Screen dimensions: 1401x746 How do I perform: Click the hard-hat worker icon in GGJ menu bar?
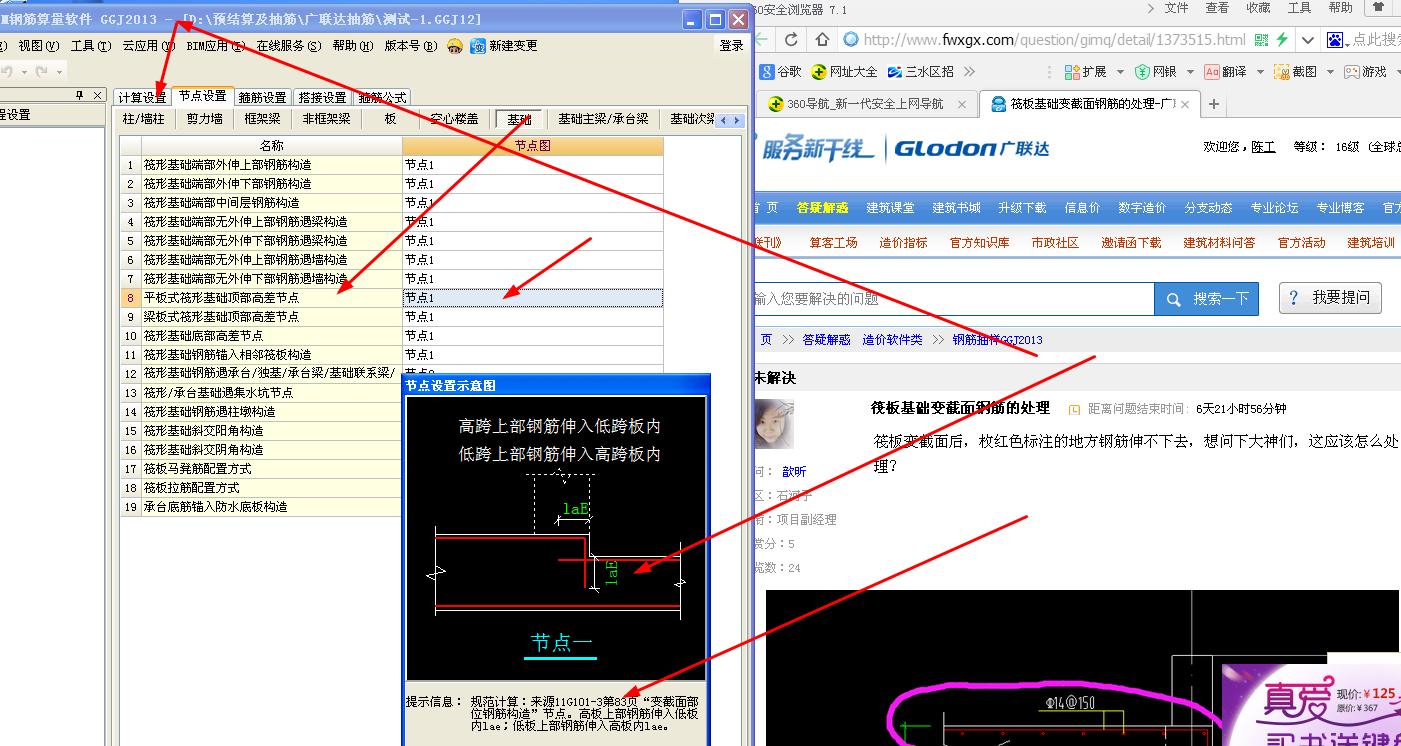point(455,46)
